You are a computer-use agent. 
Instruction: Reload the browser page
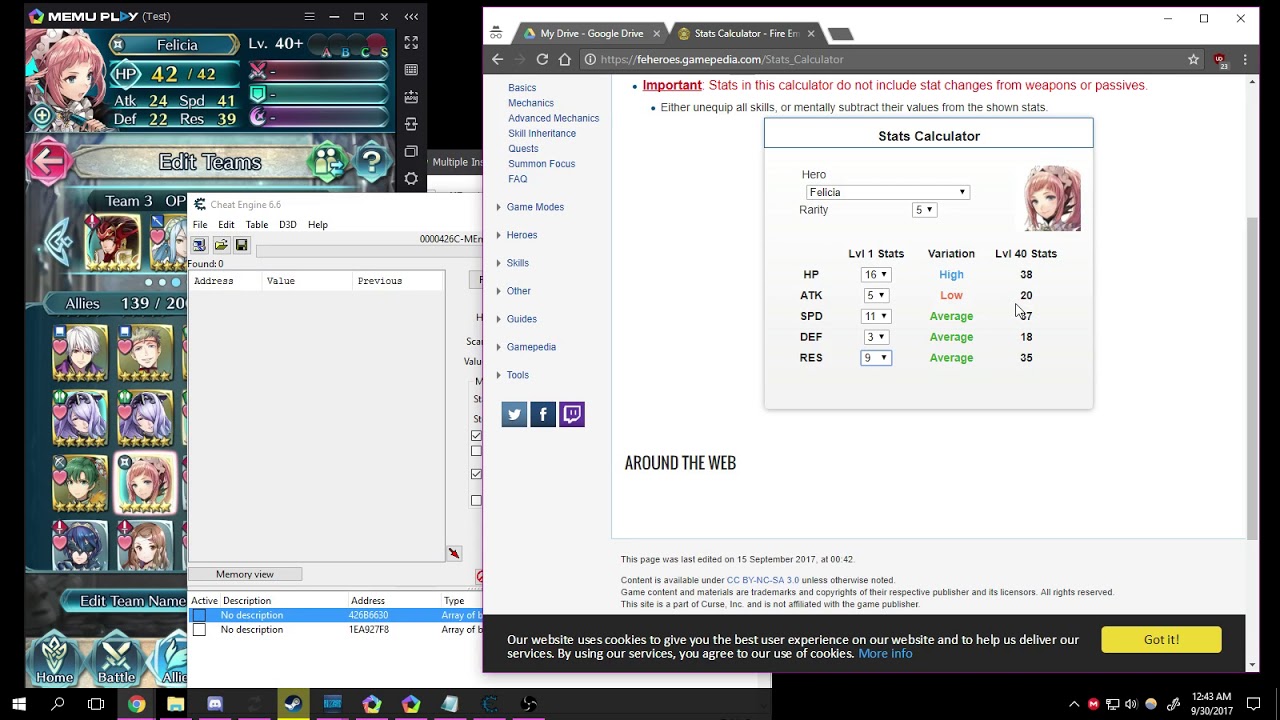point(542,59)
